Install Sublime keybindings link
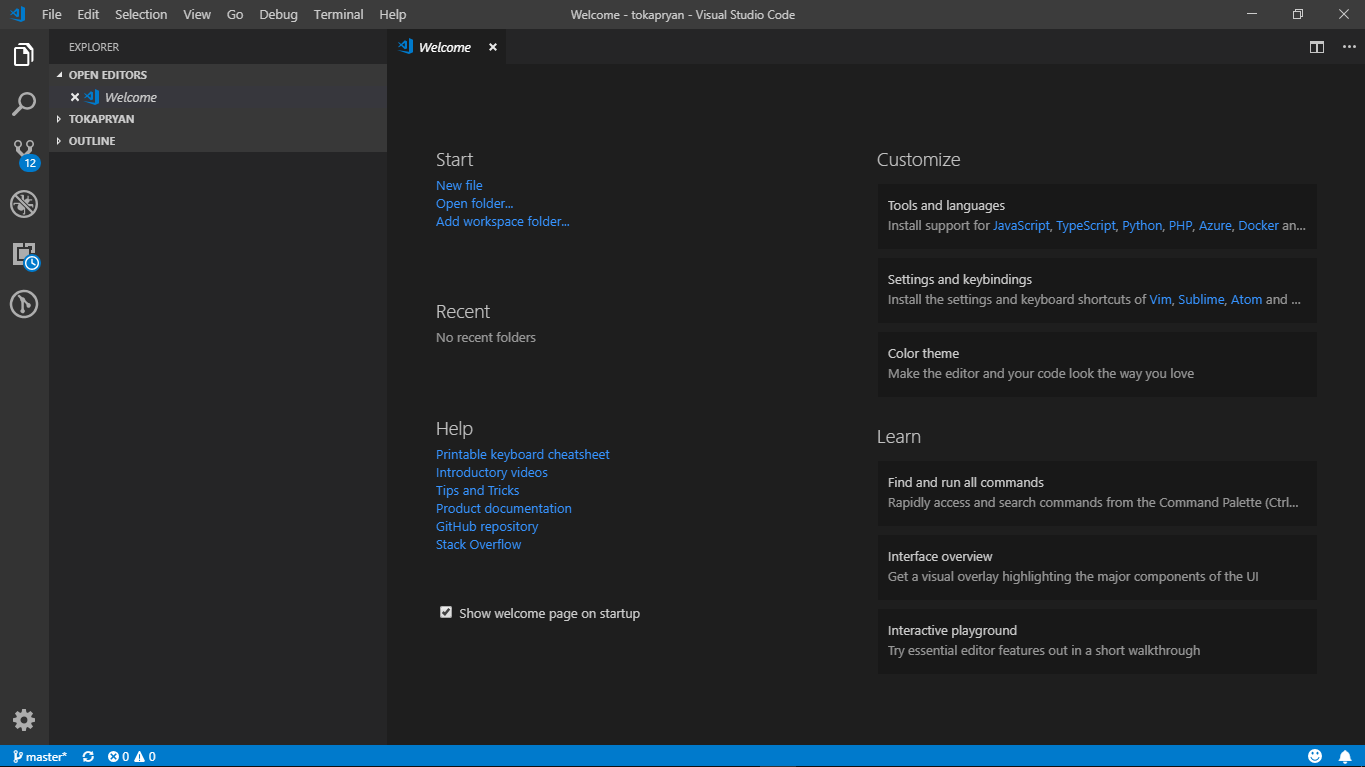 pos(1201,300)
